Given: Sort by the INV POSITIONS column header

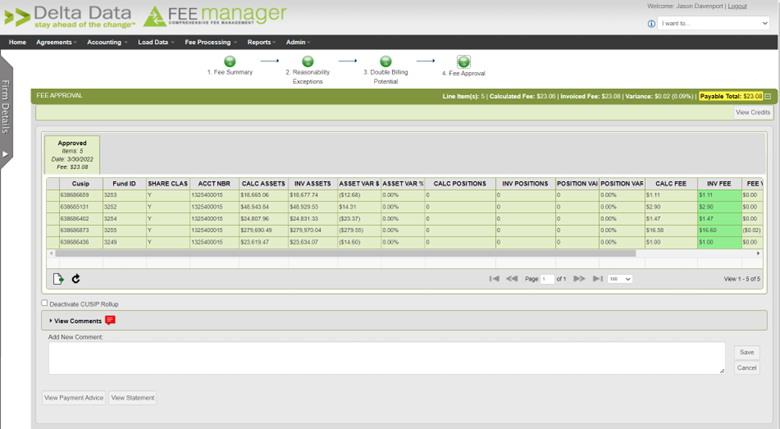Looking at the screenshot, I should [525, 184].
